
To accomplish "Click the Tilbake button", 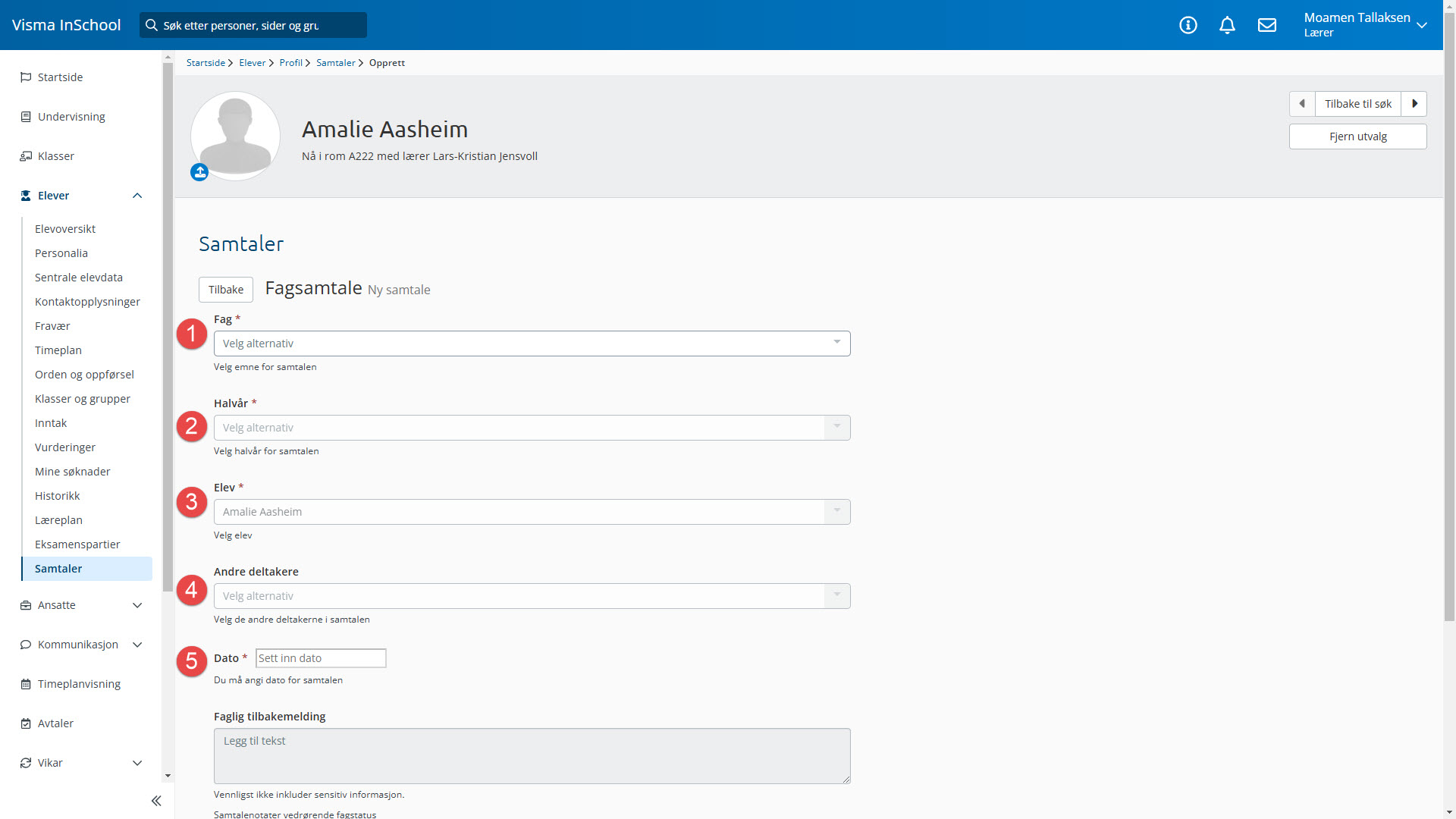I will tap(226, 290).
